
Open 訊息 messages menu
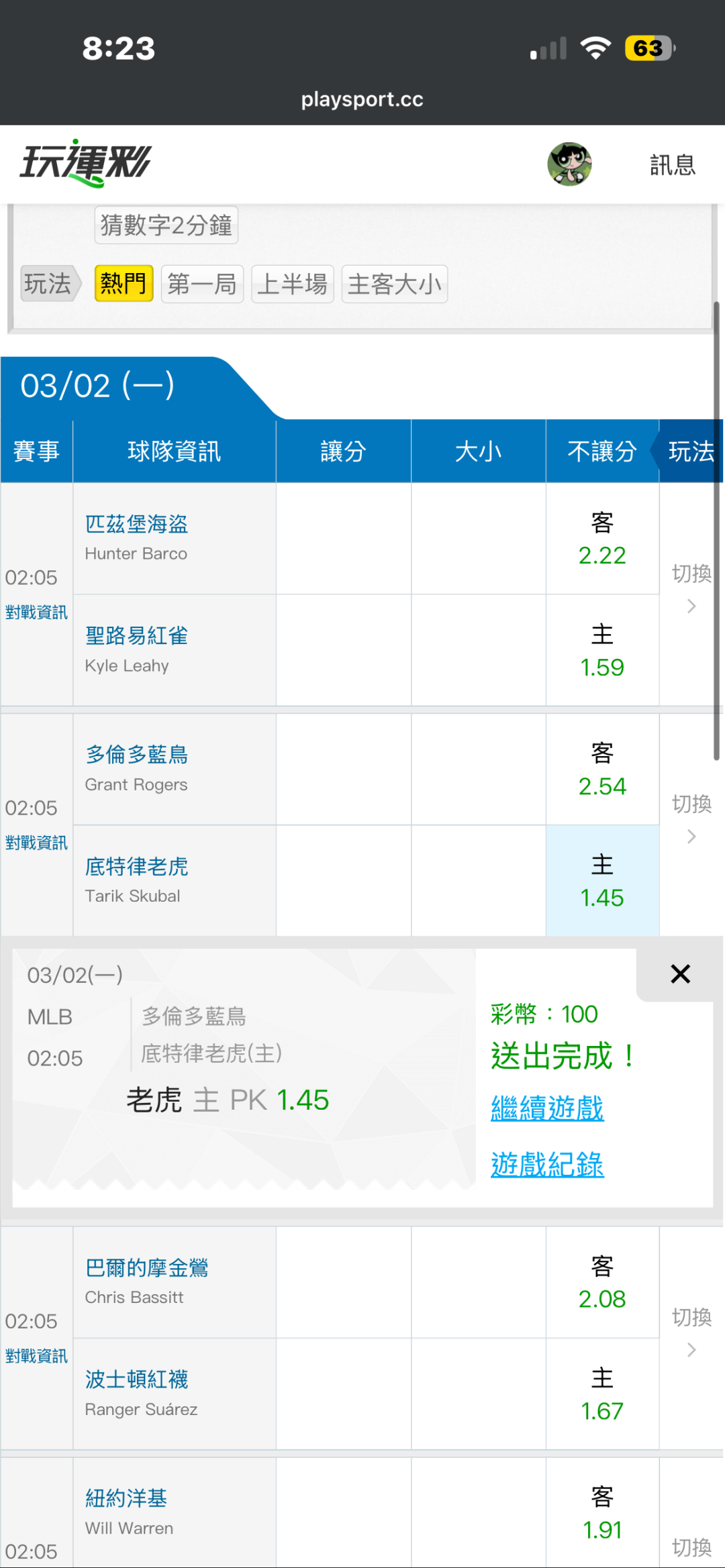(672, 165)
